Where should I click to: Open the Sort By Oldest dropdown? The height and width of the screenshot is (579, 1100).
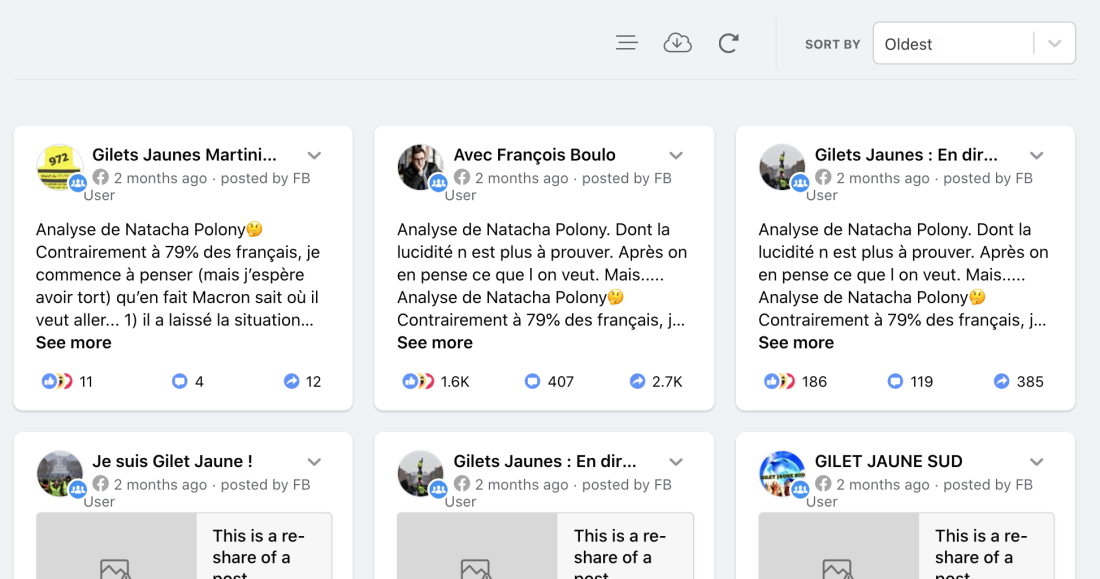tap(974, 44)
